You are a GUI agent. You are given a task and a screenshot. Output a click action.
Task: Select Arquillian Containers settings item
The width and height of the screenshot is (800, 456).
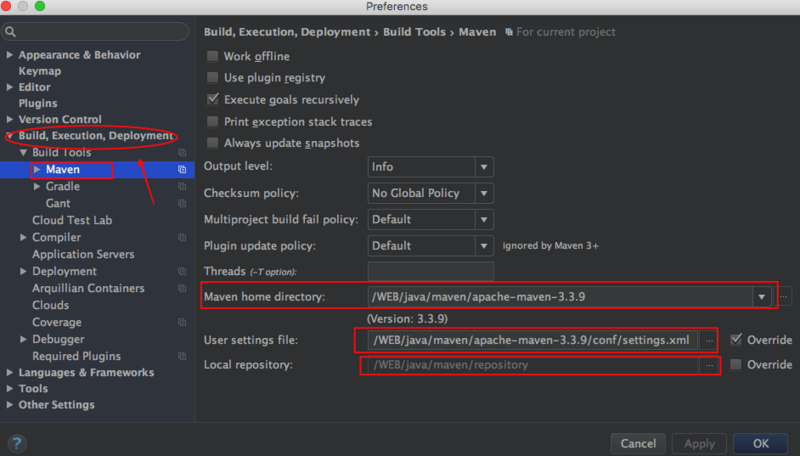[88, 288]
